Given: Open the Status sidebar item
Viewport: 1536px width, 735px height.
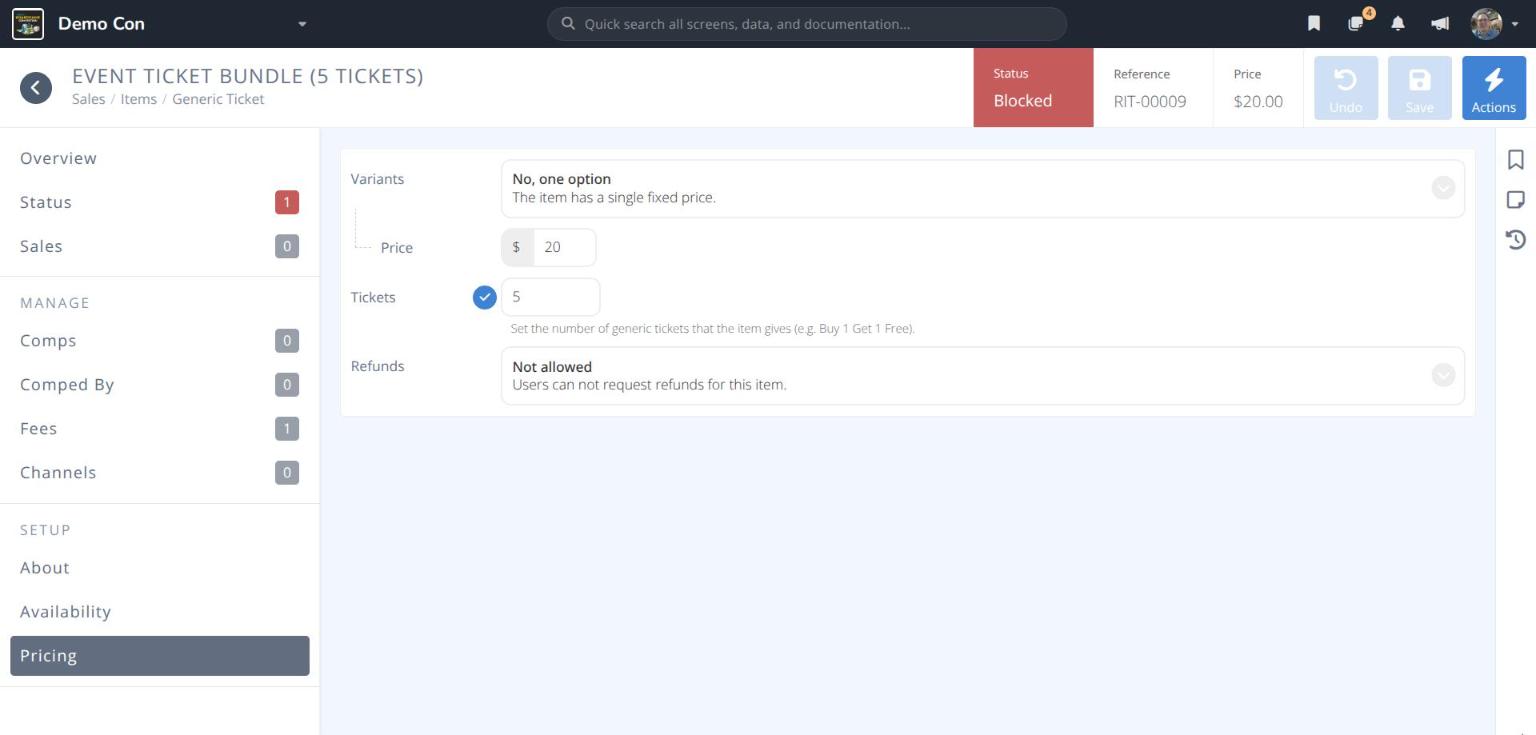Looking at the screenshot, I should coord(160,202).
